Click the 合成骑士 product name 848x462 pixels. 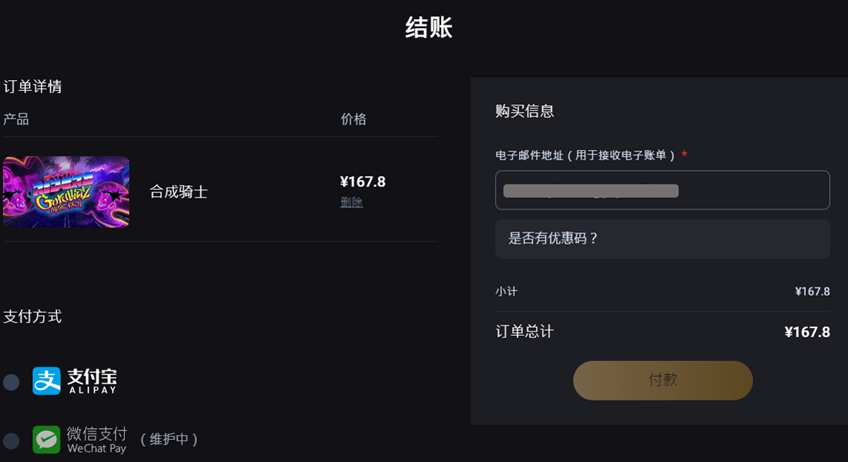coord(178,192)
